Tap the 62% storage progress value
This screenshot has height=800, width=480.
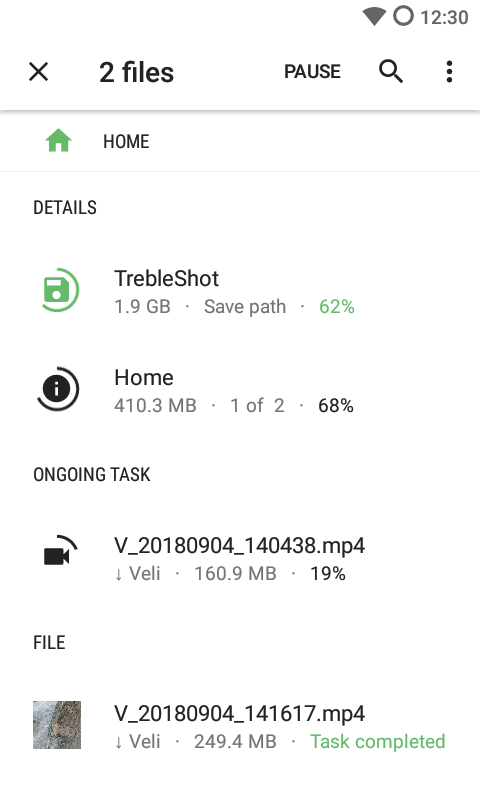coord(337,307)
